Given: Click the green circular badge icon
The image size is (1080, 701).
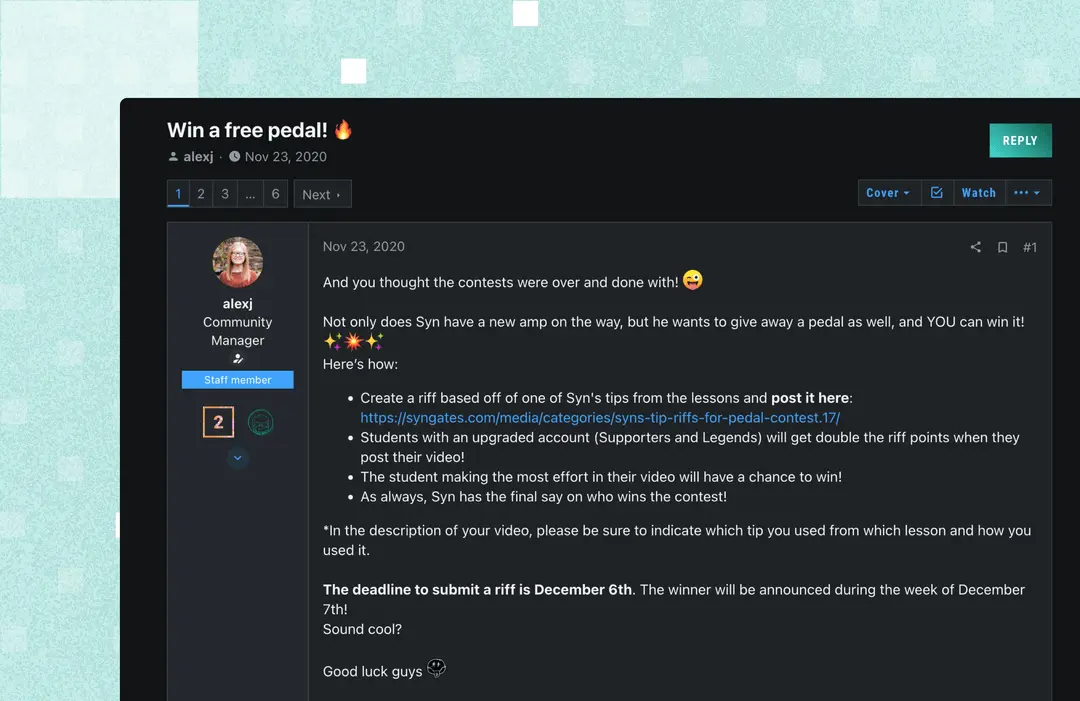Looking at the screenshot, I should click(x=260, y=422).
